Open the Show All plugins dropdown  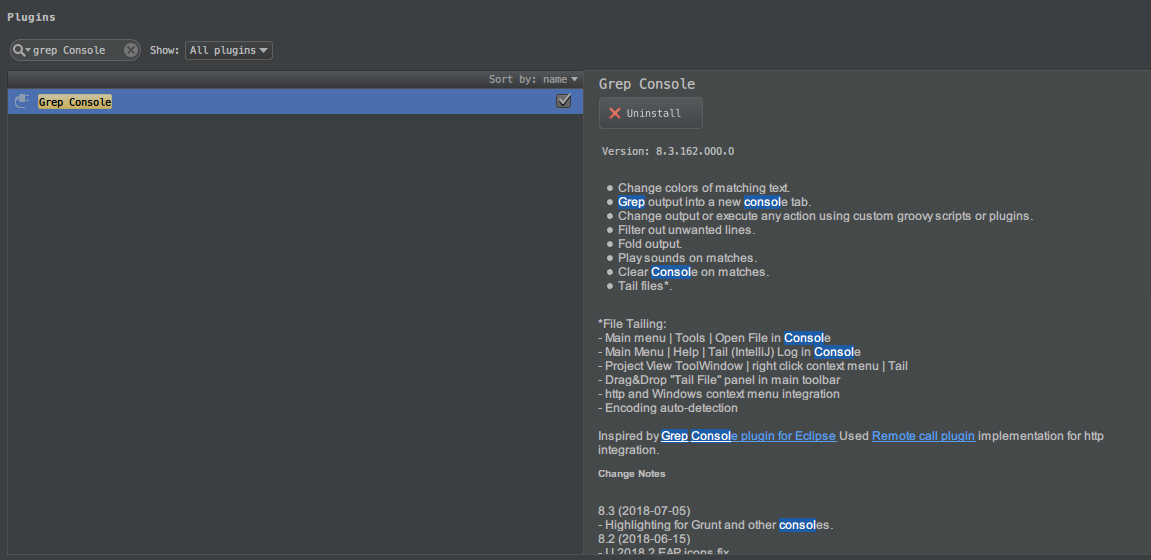point(228,50)
